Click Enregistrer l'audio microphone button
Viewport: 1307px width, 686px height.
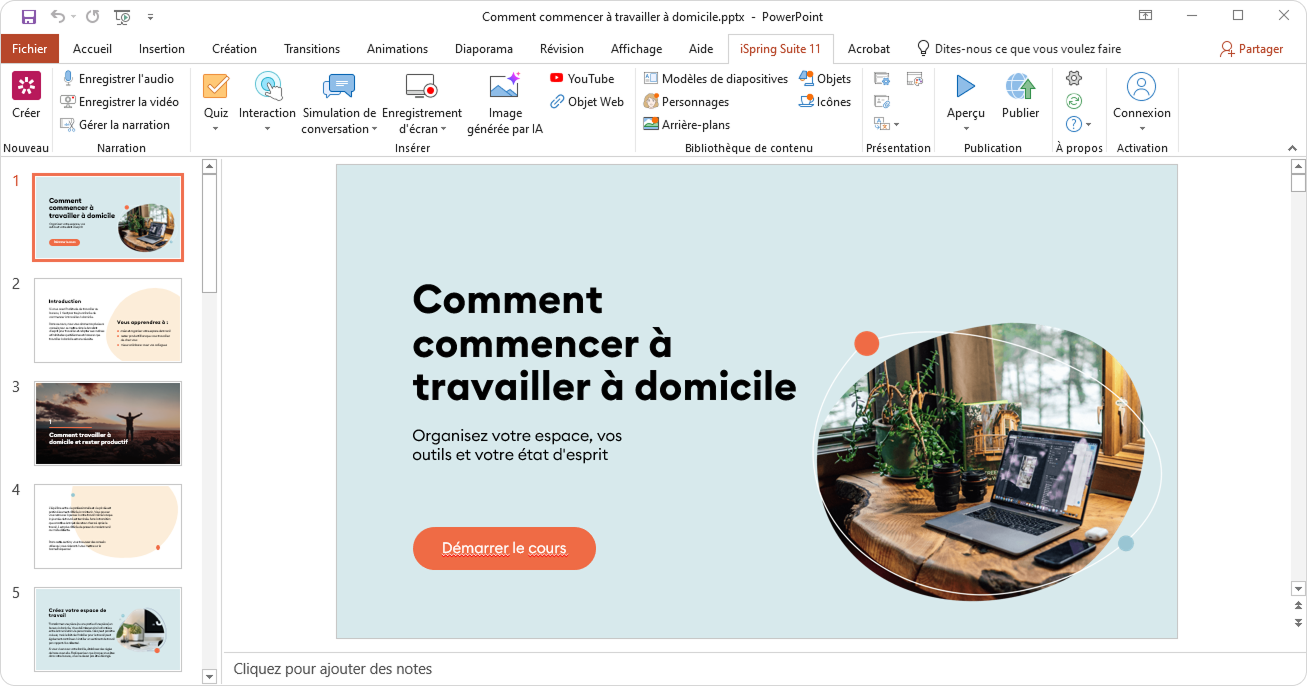(x=68, y=78)
